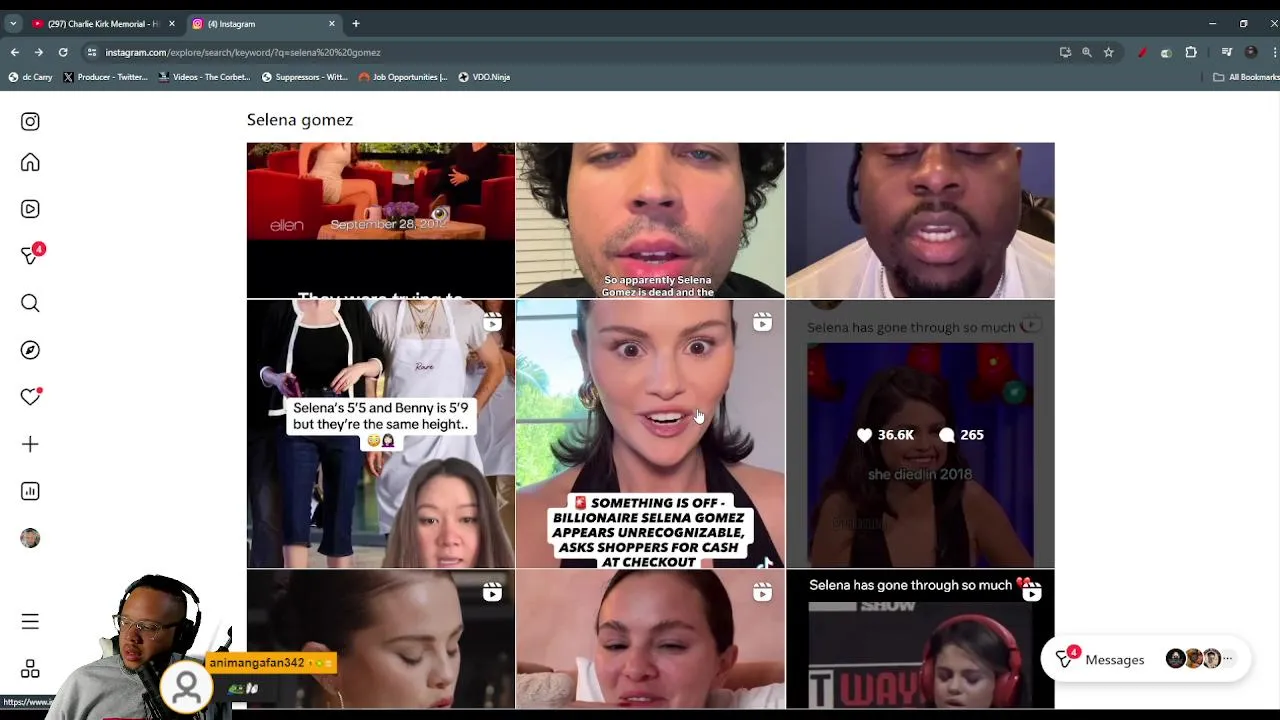Click the Instagram logo in sidebar
1280x720 pixels.
click(x=30, y=121)
